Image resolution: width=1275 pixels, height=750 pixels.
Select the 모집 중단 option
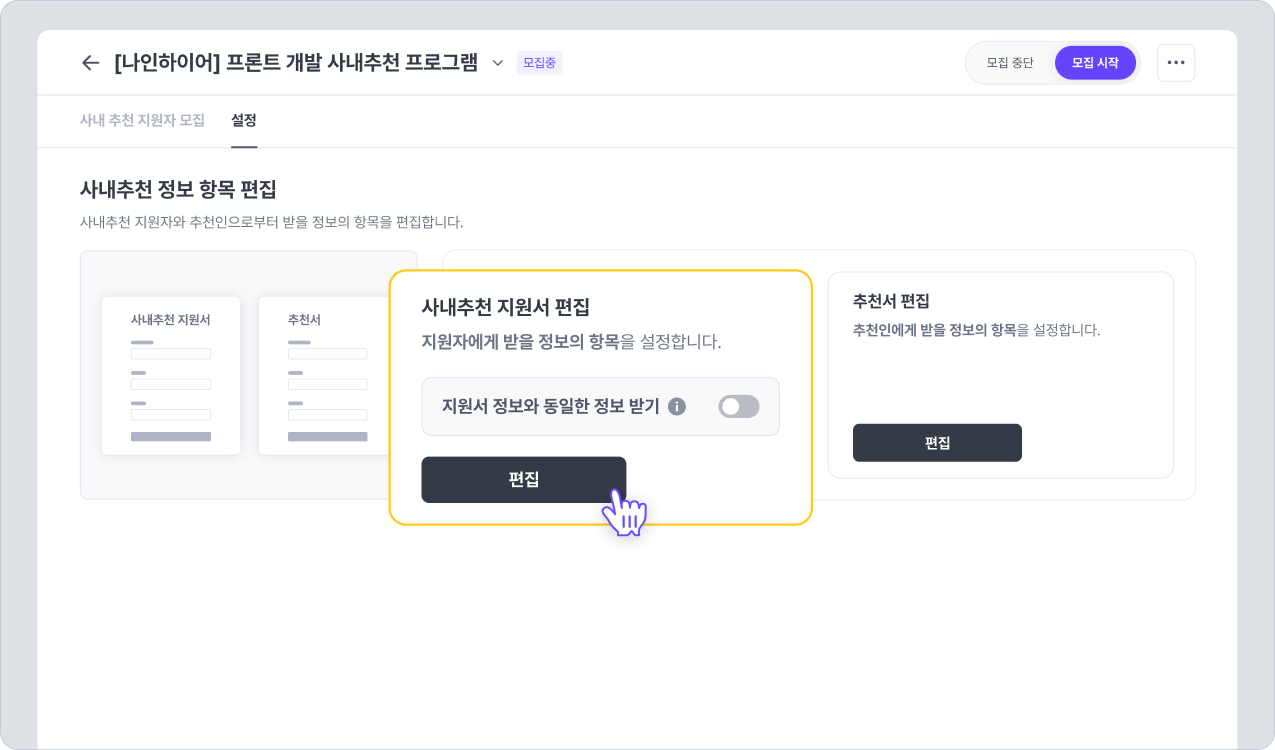pos(1009,63)
